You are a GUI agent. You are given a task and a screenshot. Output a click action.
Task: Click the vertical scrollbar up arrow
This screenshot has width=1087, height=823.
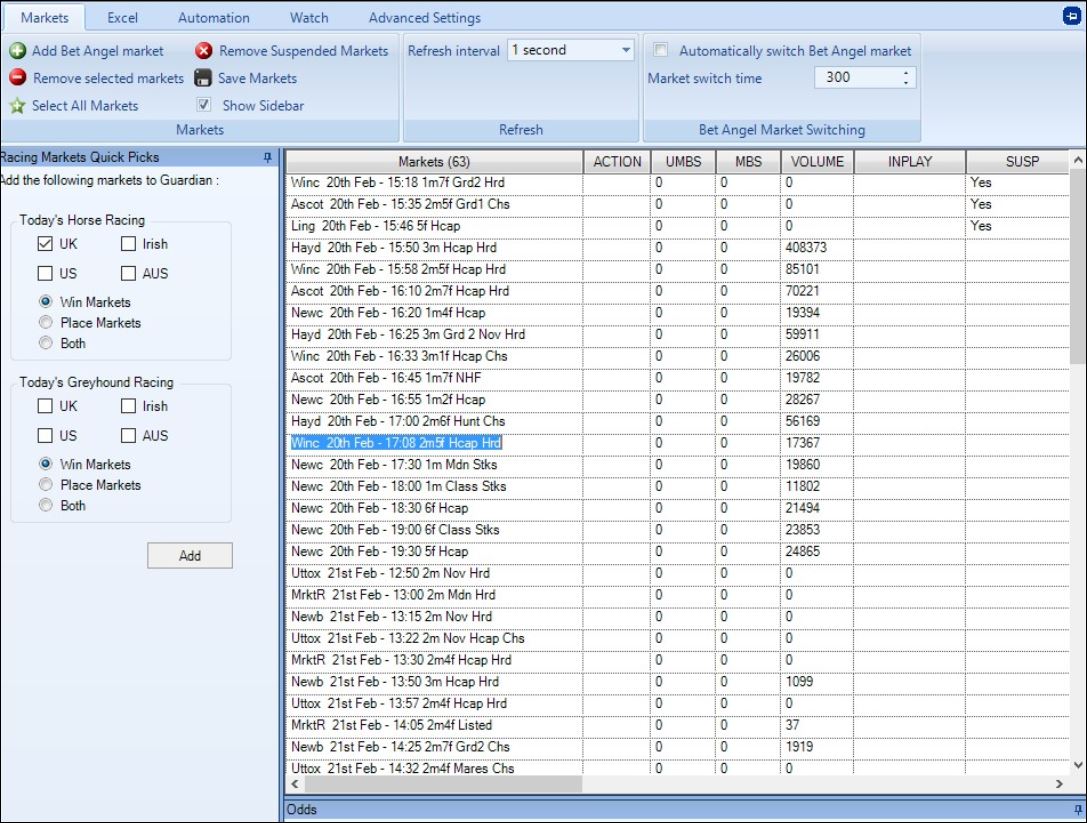(1078, 160)
